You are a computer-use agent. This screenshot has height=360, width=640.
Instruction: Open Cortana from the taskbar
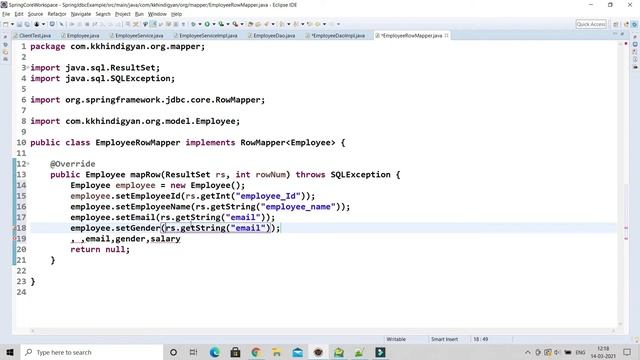point(173,352)
